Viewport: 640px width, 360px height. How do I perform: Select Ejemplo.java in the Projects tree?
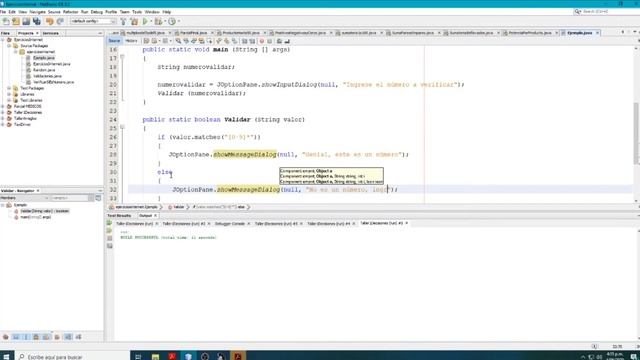coord(44,58)
